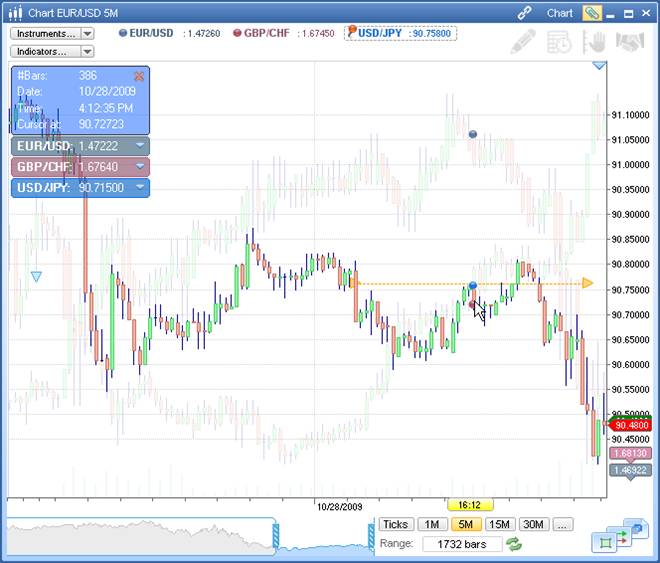The image size is (660, 563).
Task: Click the grey 1.46922 price tag
Action: (630, 470)
